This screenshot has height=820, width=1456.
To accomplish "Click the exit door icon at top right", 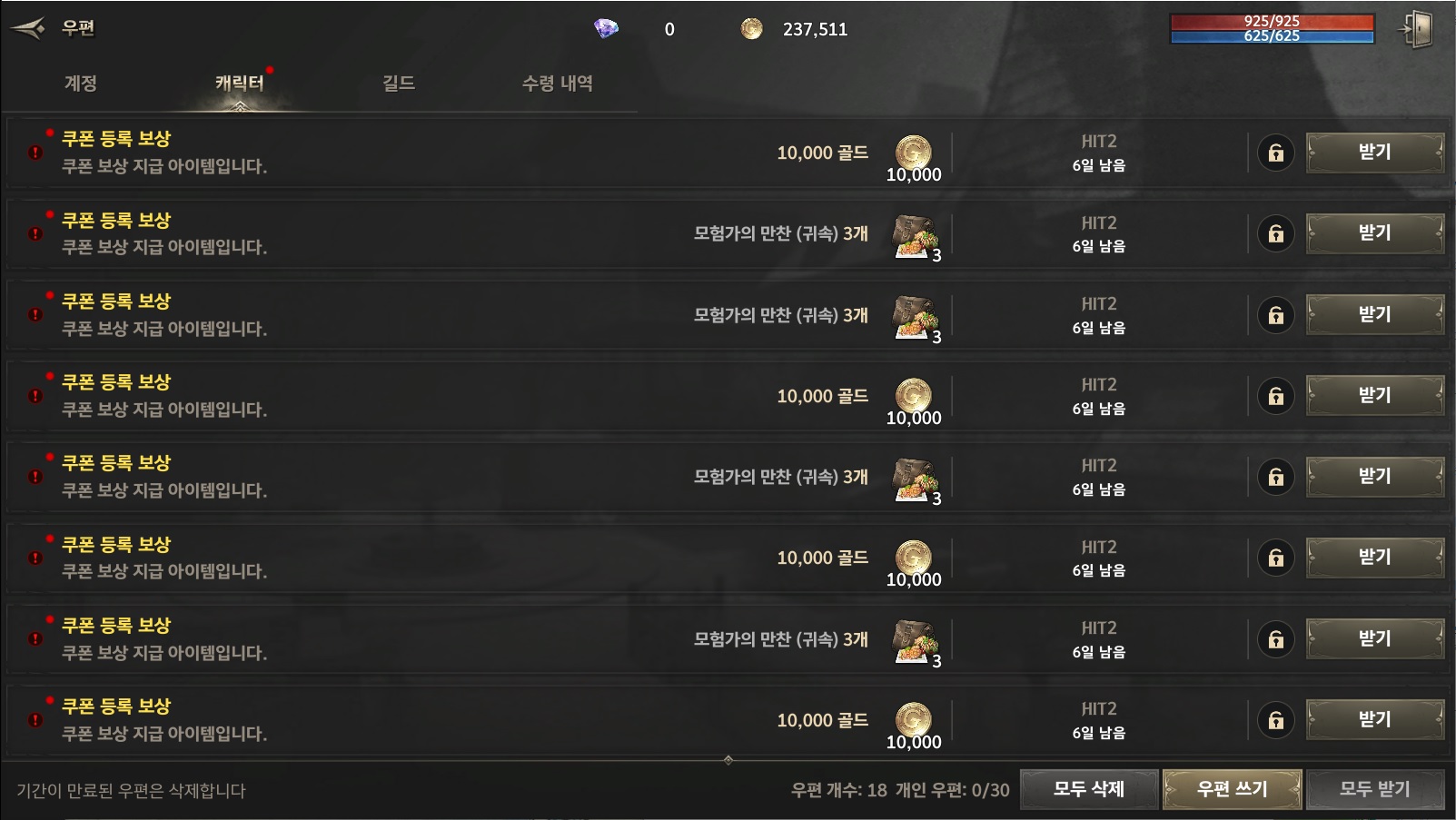I will [x=1416, y=29].
